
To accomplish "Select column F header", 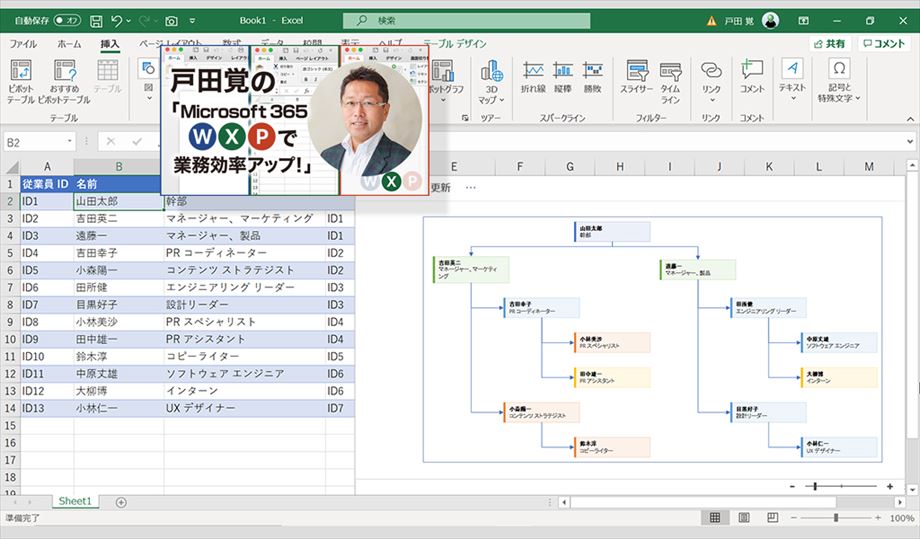I will click(x=519, y=167).
